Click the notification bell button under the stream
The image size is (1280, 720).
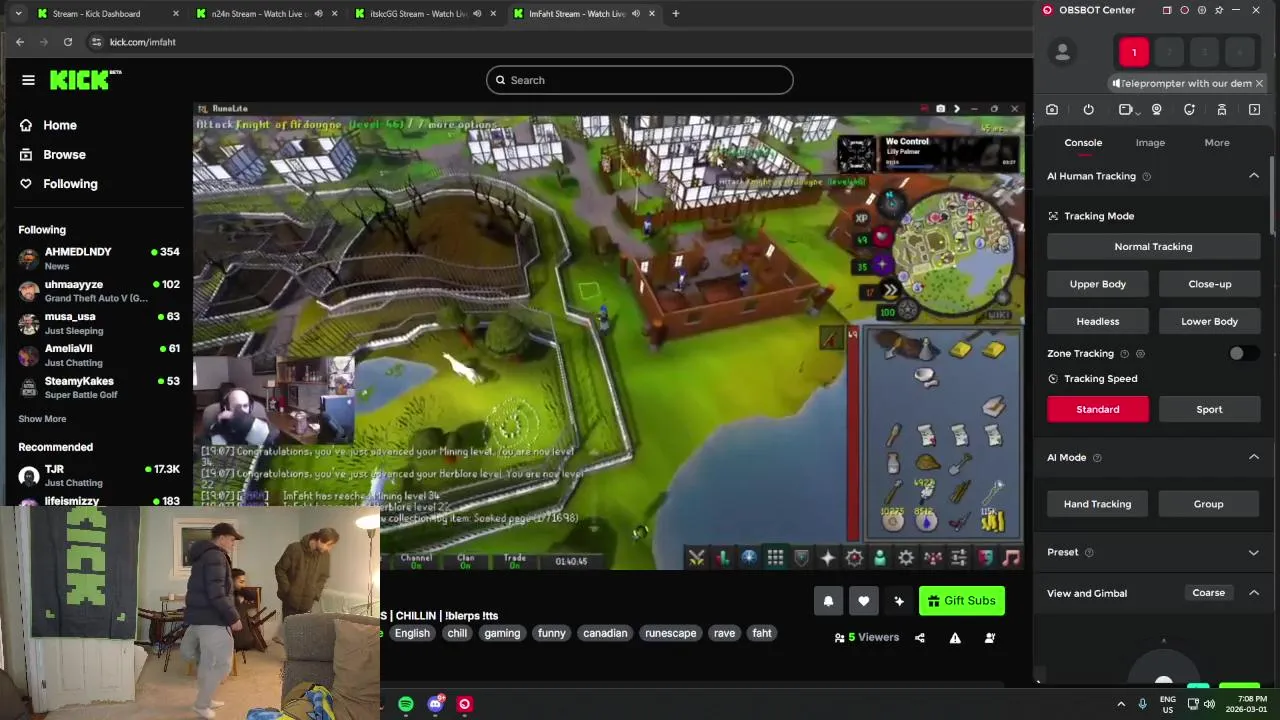(828, 601)
